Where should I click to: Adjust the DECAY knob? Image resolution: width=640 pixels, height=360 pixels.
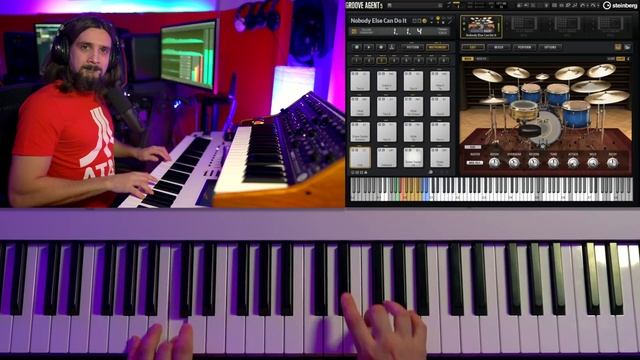(x=612, y=163)
